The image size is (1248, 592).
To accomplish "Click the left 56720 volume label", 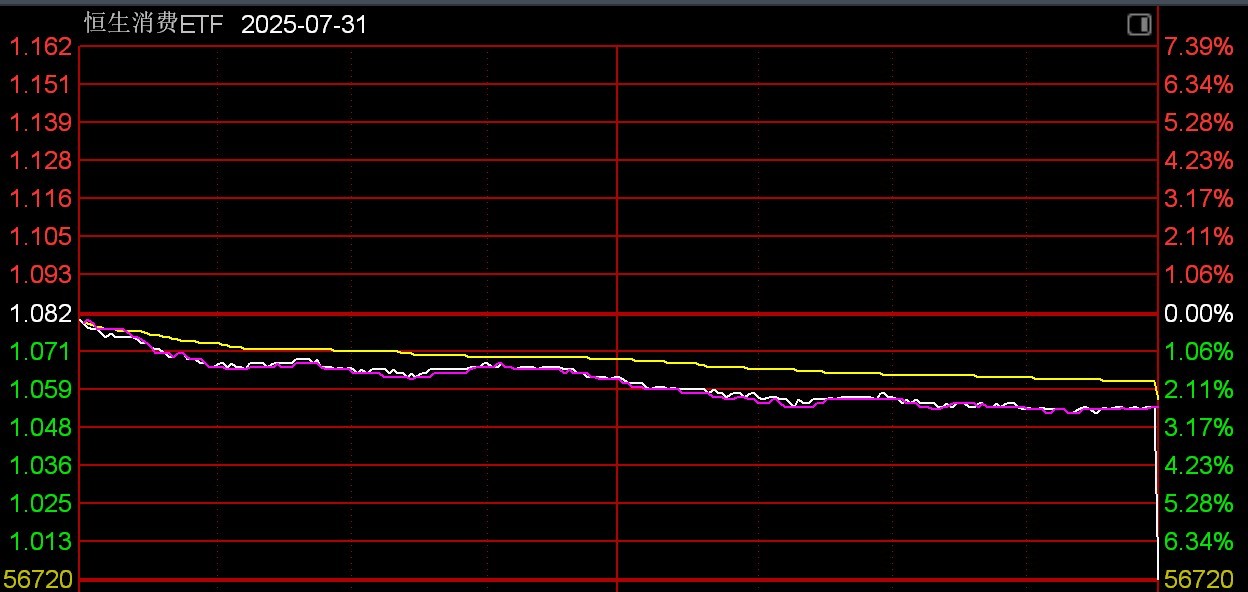I will (x=38, y=579).
